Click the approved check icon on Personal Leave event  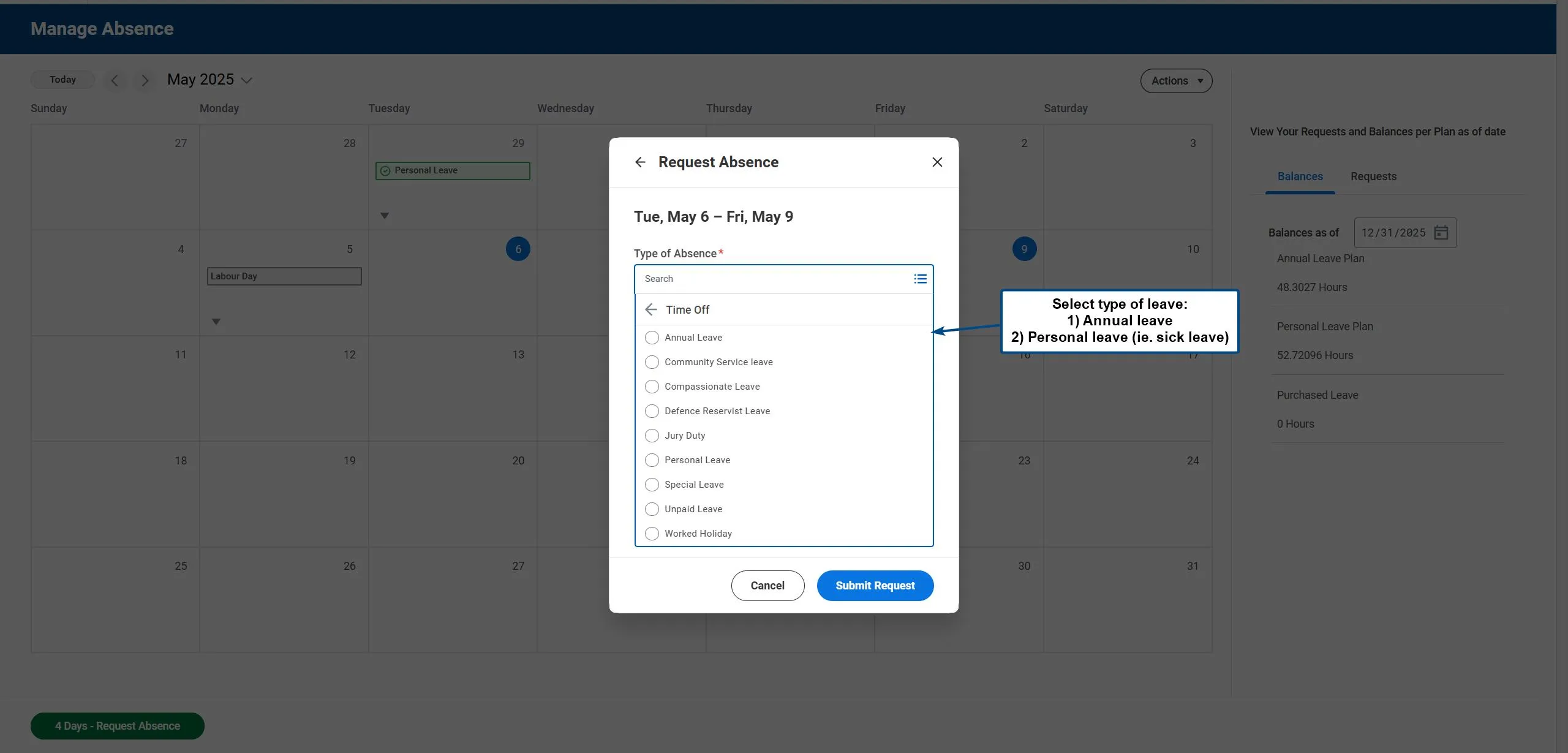coord(385,171)
